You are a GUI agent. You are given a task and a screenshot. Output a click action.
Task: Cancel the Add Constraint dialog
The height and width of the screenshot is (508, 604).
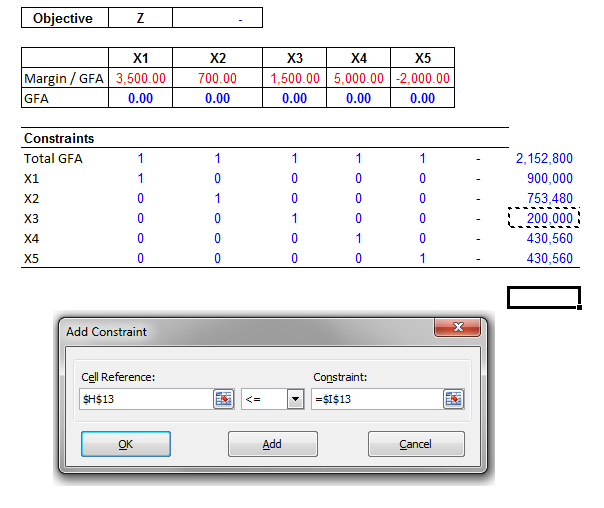pos(416,444)
